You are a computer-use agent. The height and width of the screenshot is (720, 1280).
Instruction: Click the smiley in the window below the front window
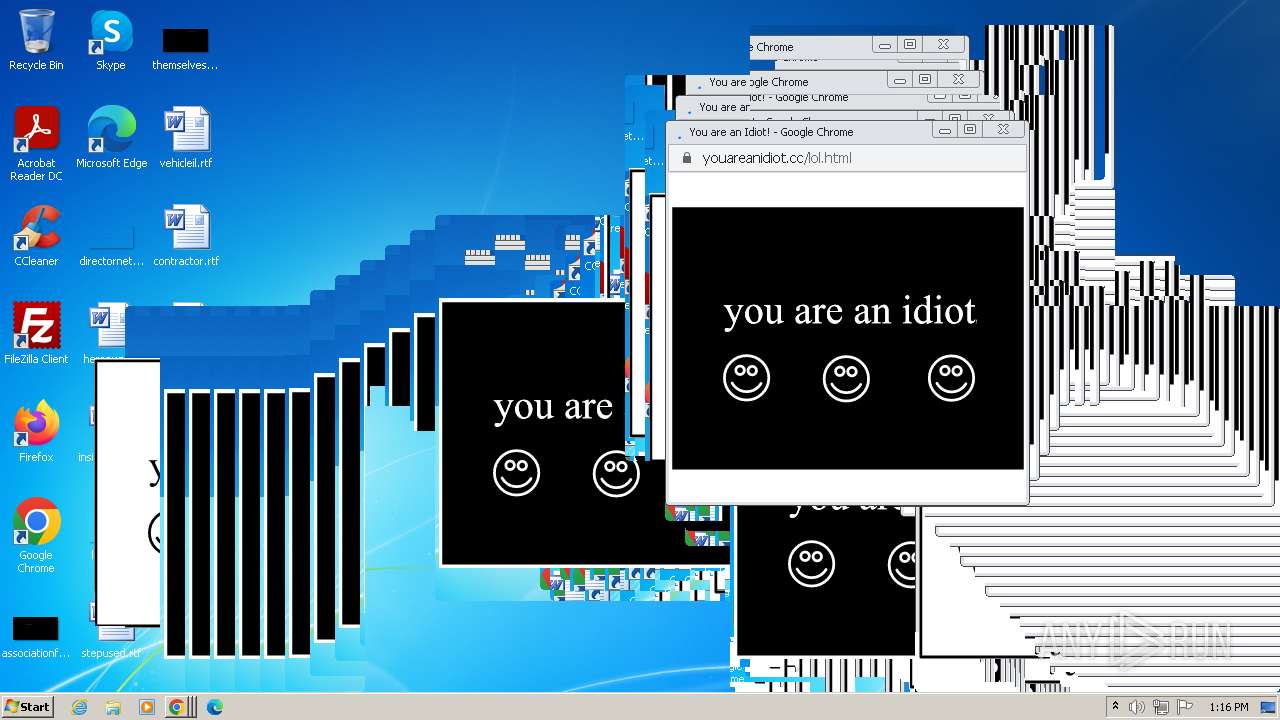click(811, 563)
